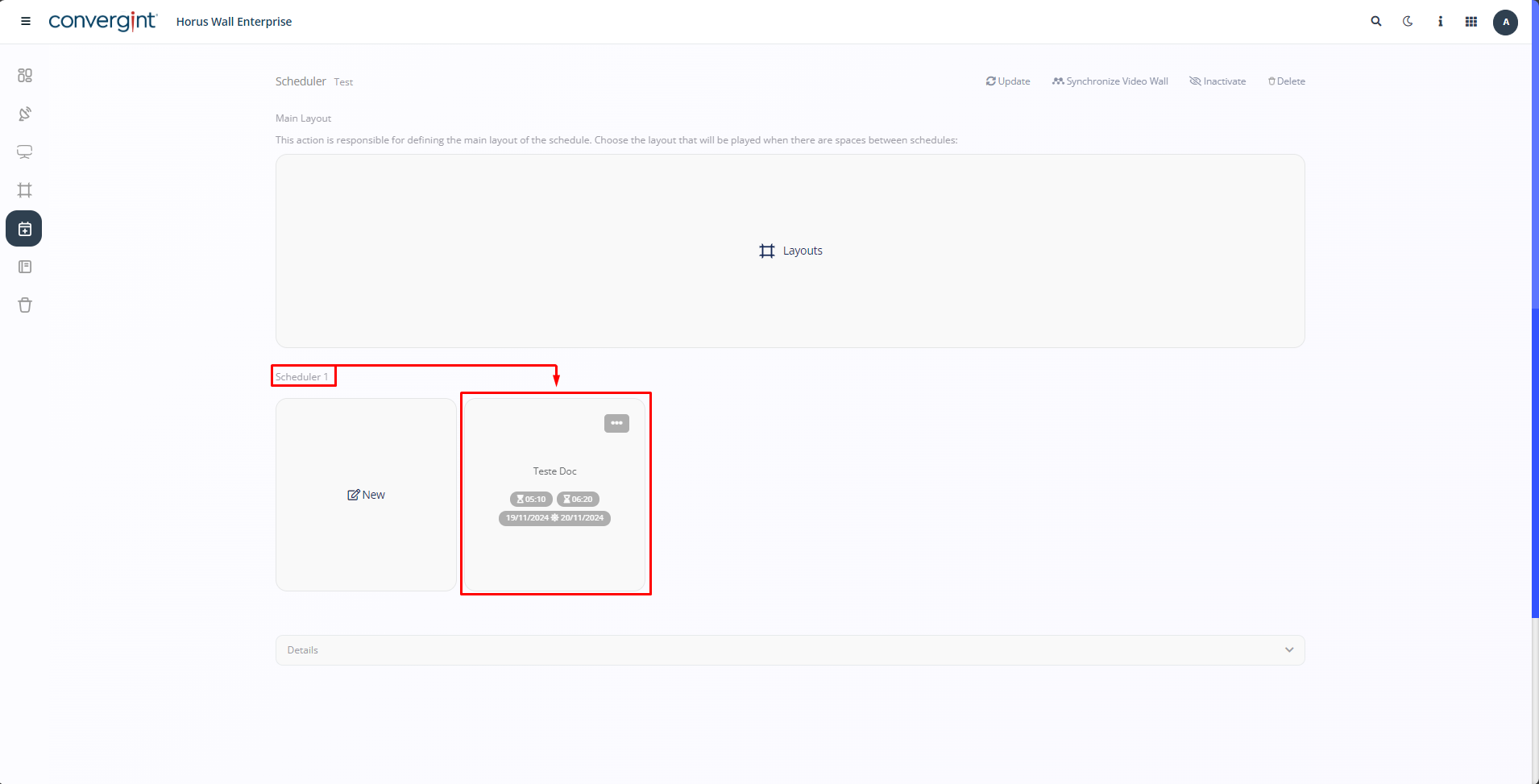Click Synchronize Video Wall

point(1110,81)
